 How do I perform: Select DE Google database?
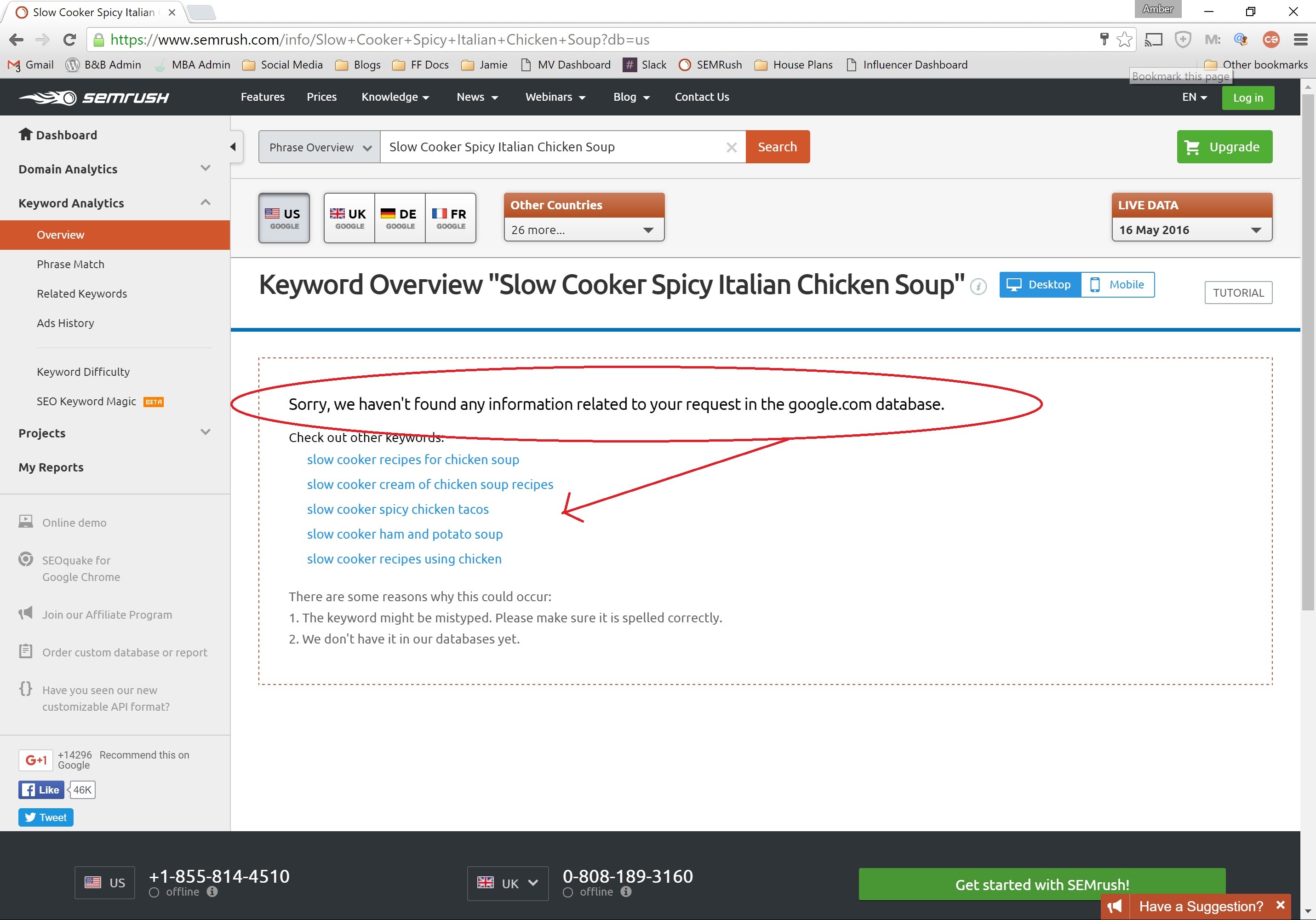coord(400,218)
